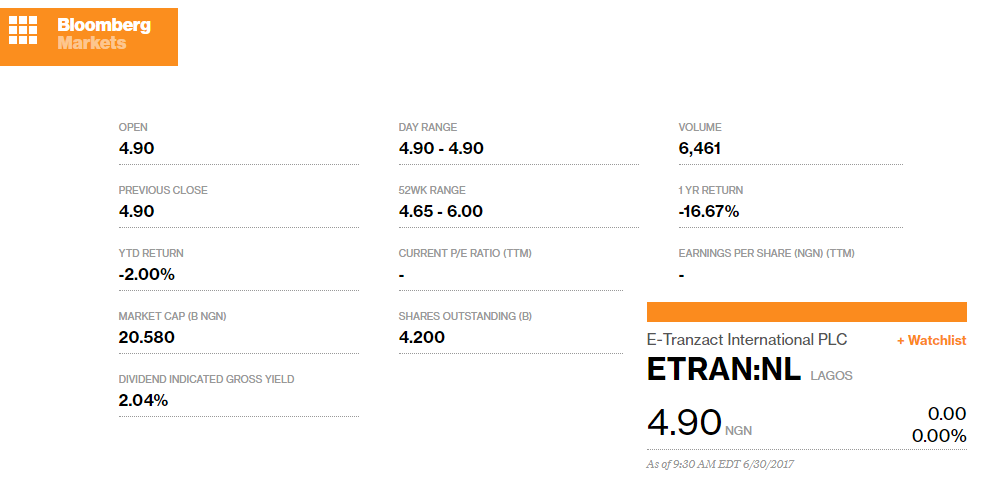The width and height of the screenshot is (1000, 500).
Task: Click the LAGOS exchange label
Action: click(832, 376)
